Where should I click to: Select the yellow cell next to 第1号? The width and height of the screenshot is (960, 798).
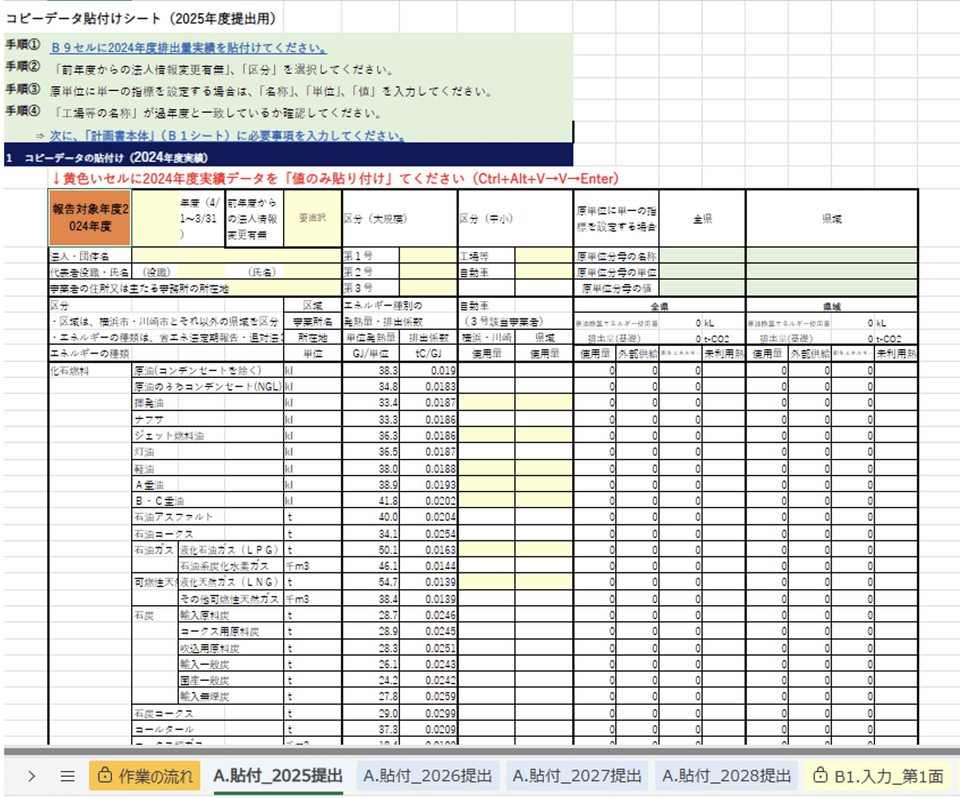click(x=427, y=256)
